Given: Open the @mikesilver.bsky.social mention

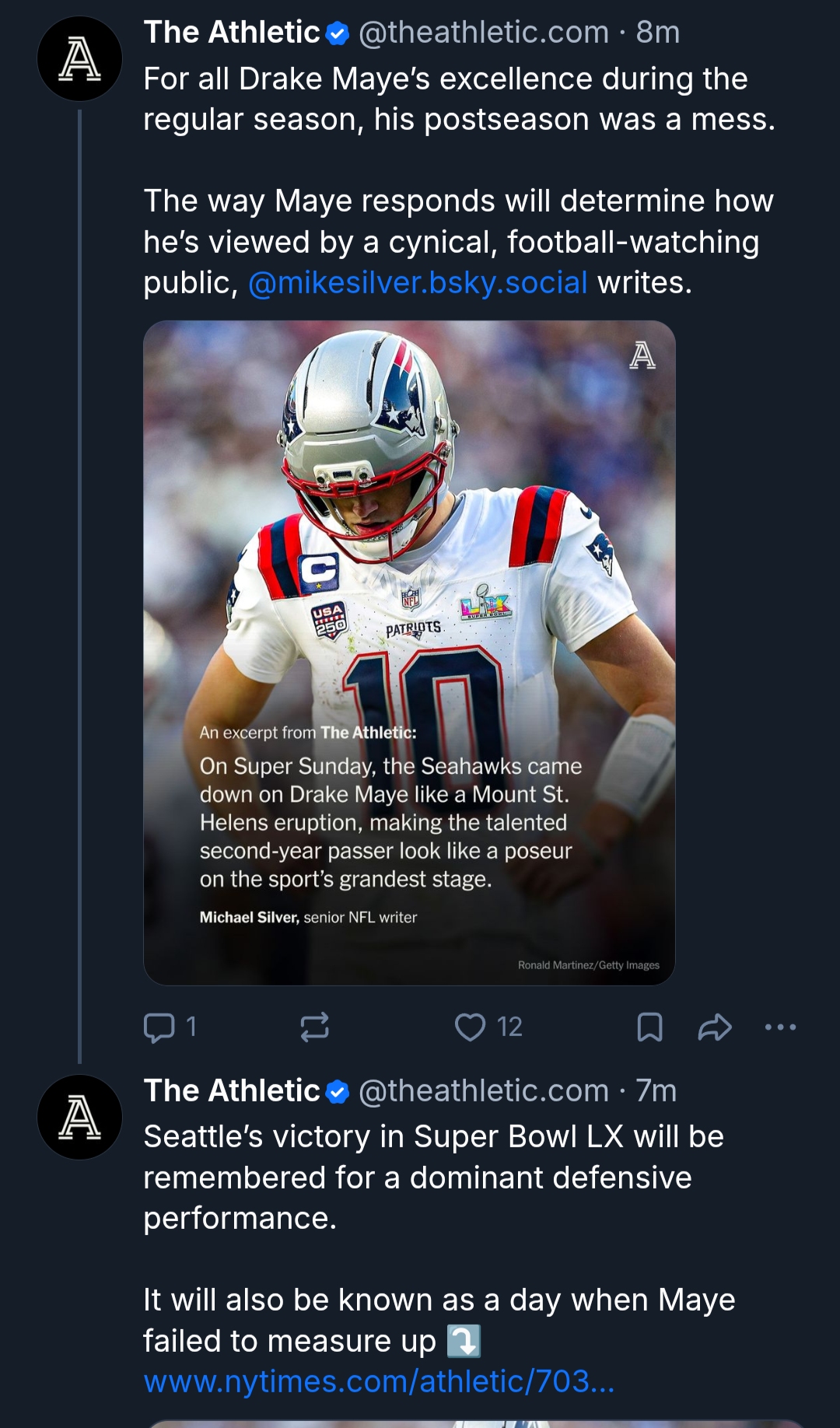Looking at the screenshot, I should click(x=418, y=283).
